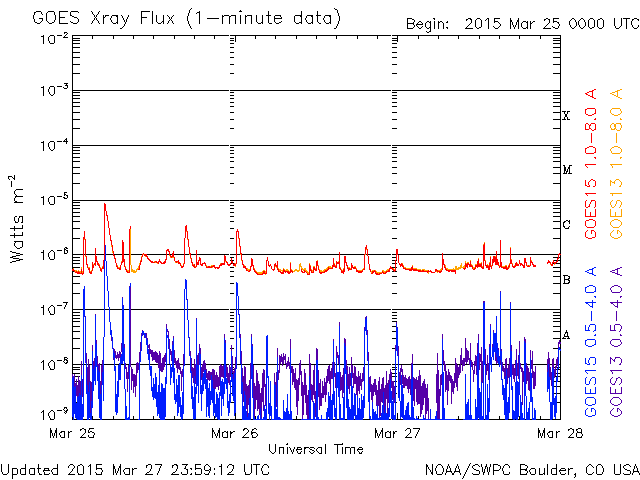Click the Mar 25 x-axis label
640x480 pixels.
pyautogui.click(x=72, y=433)
